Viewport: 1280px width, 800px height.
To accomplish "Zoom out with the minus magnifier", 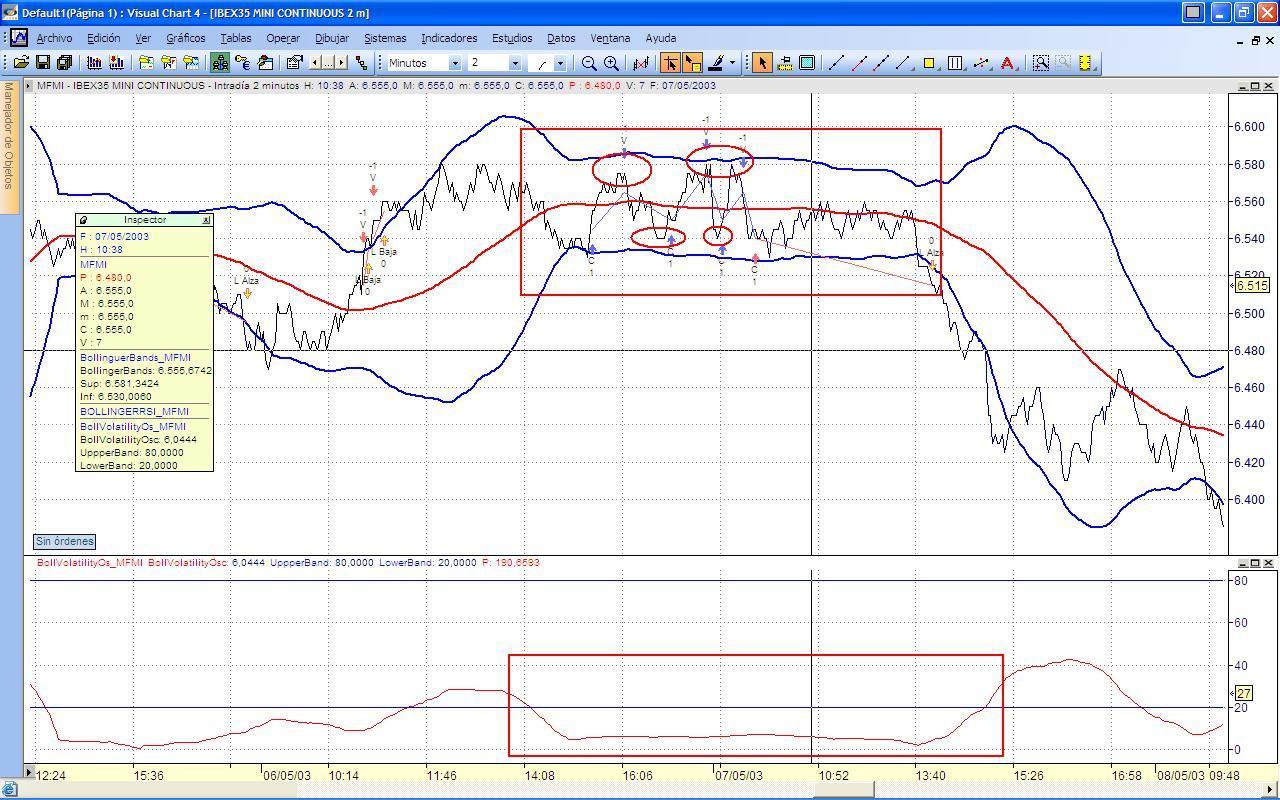I will coord(589,63).
